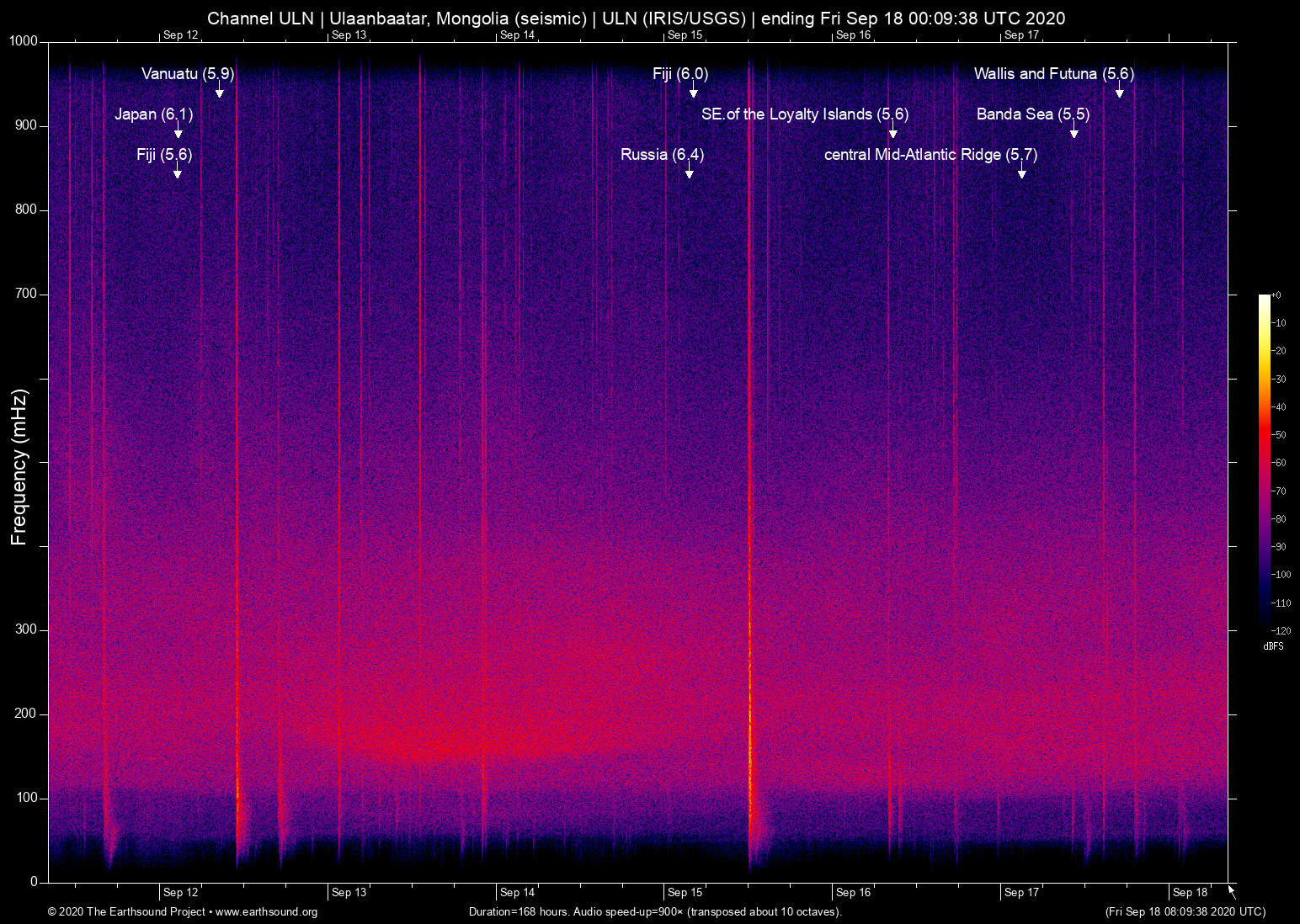Click the Sep 13 date on the upper time axis
Viewport: 1300px width, 924px height.
[x=349, y=35]
